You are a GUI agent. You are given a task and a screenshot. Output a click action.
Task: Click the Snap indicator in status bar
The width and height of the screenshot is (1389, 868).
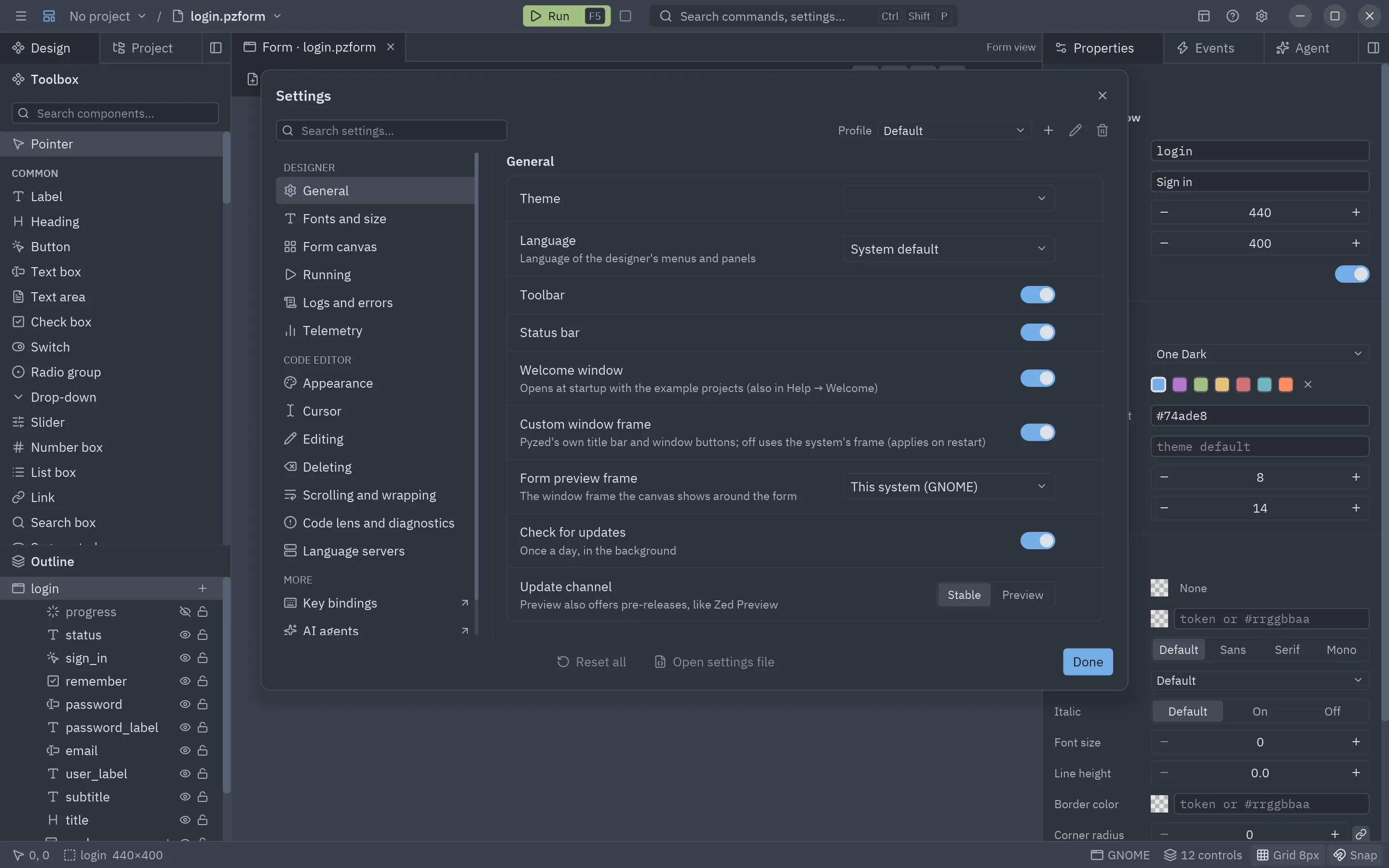1355,855
